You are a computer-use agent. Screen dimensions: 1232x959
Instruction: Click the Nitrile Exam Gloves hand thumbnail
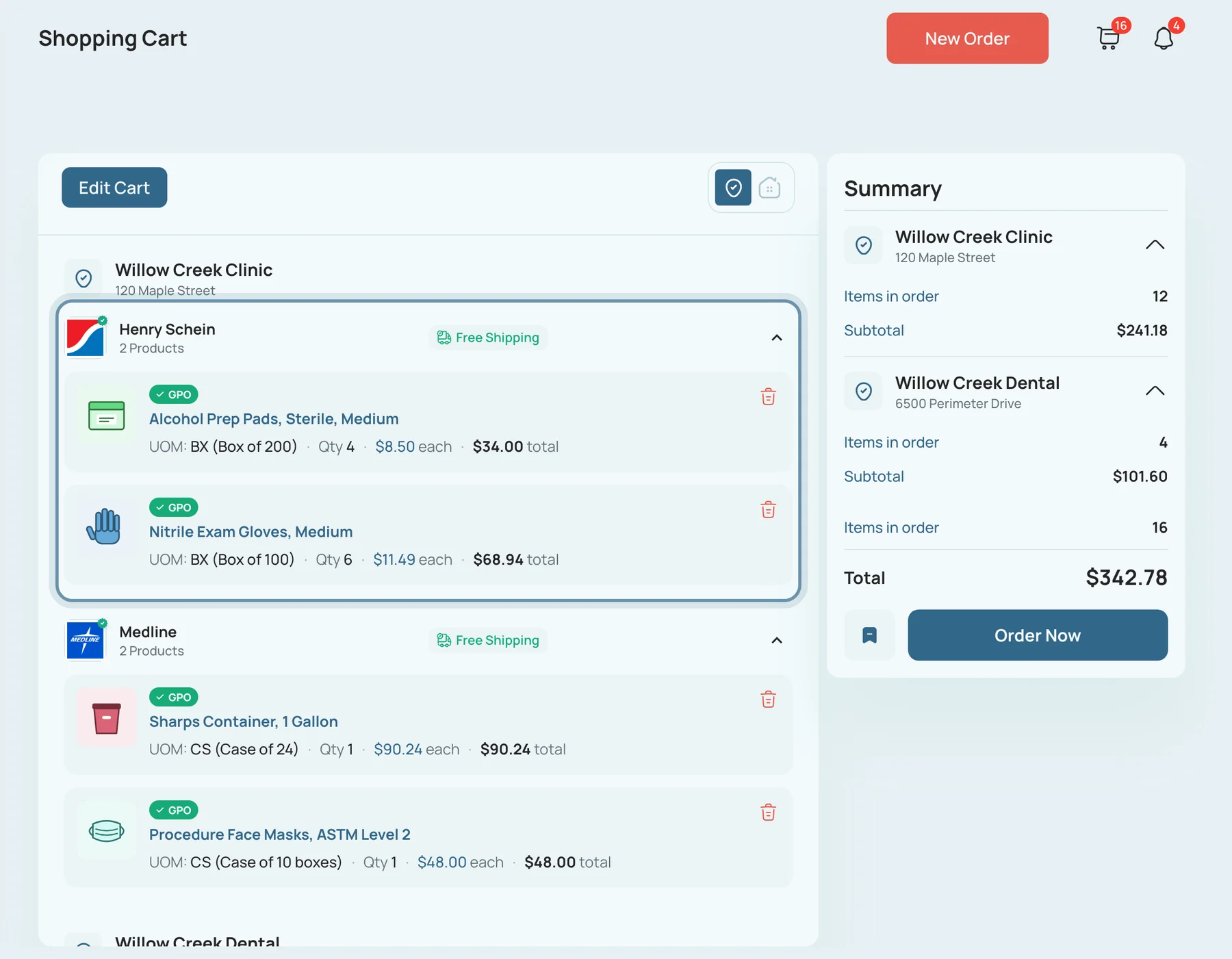coord(106,527)
